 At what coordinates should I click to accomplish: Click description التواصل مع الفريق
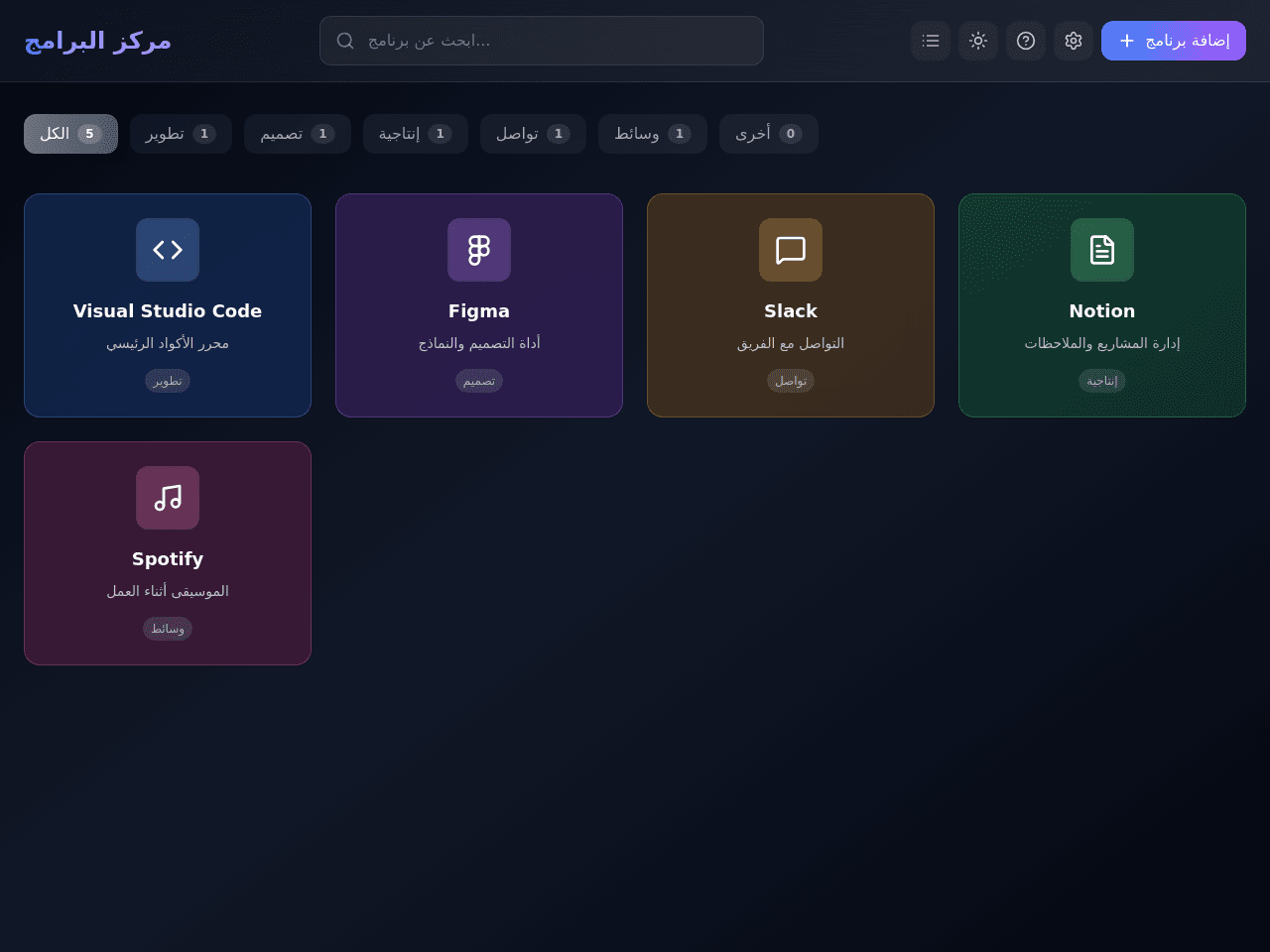click(x=791, y=343)
